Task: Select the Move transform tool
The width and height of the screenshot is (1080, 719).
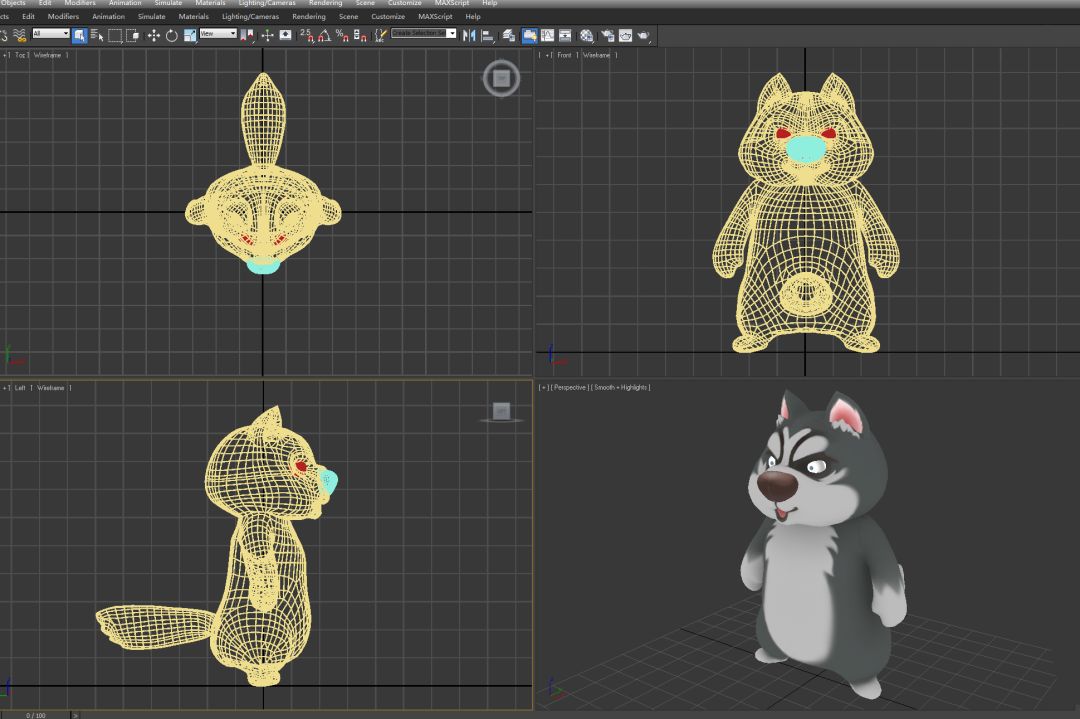Action: [153, 35]
